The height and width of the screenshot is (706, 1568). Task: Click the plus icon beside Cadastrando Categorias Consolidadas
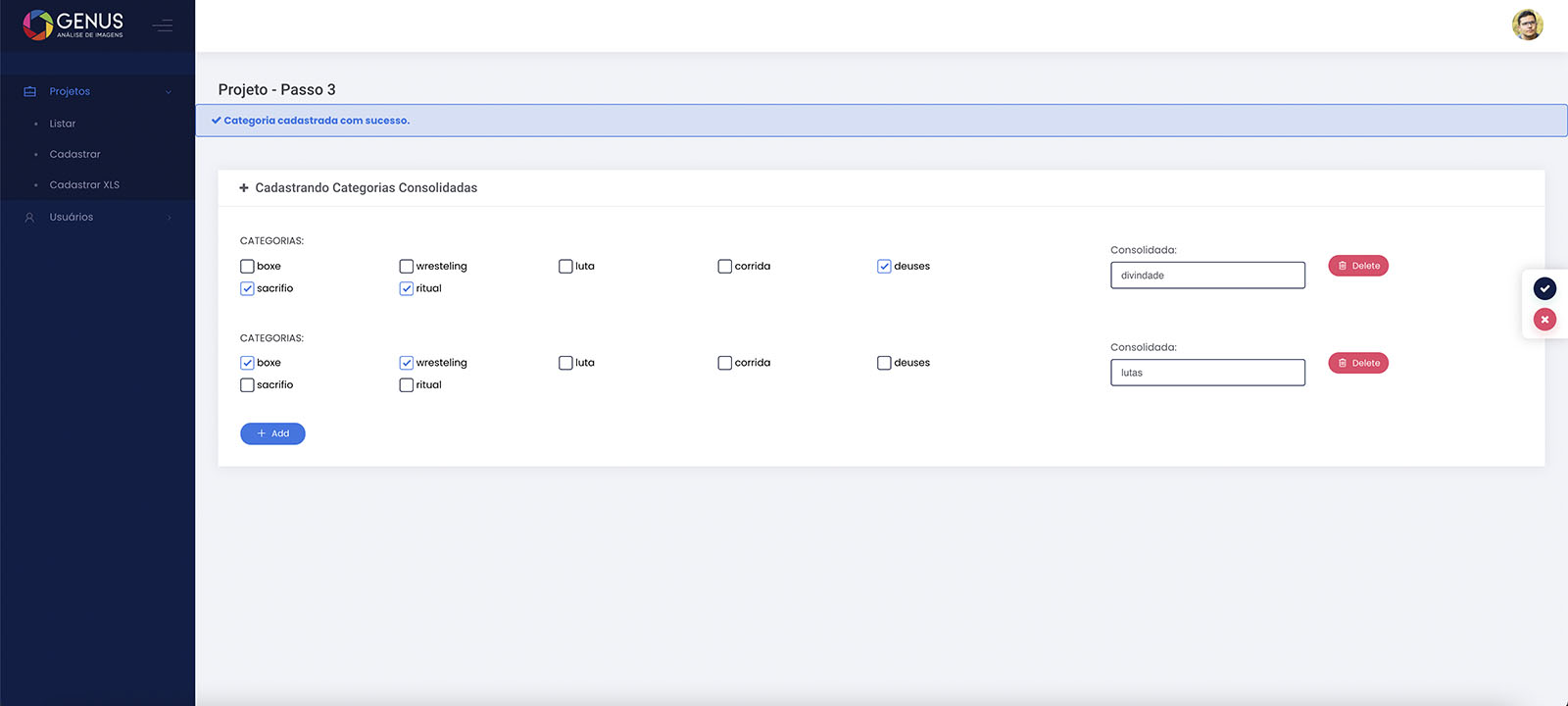[x=244, y=188]
